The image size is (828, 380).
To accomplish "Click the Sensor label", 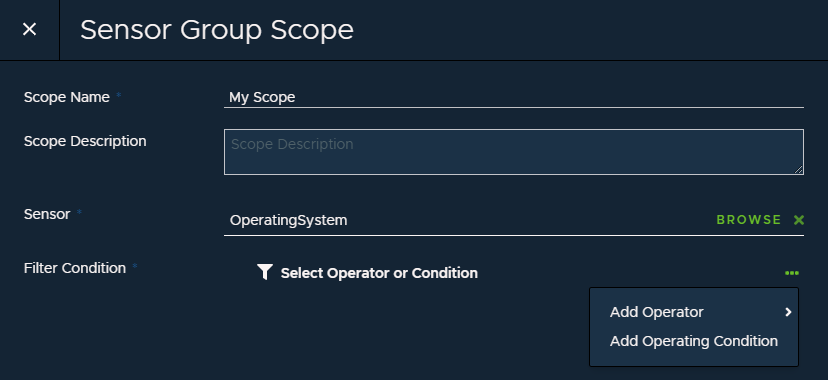I will (x=47, y=214).
